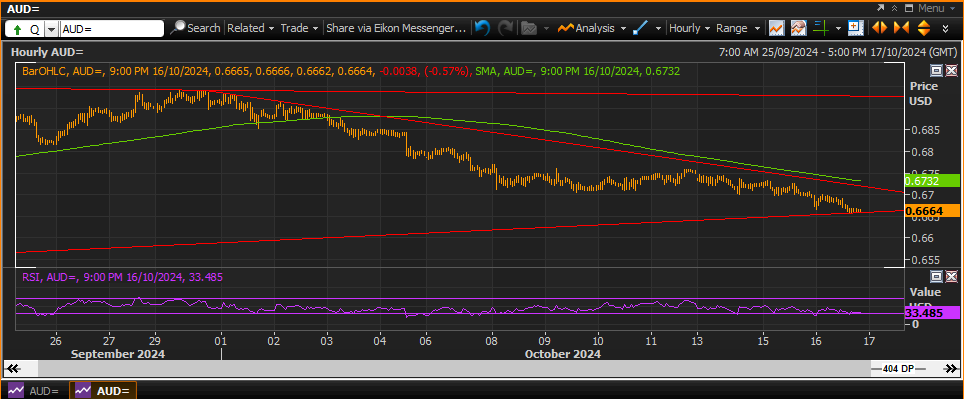Screen dimensions: 964x399
Task: Click the AUD= symbol input field
Action: pyautogui.click(x=112, y=28)
